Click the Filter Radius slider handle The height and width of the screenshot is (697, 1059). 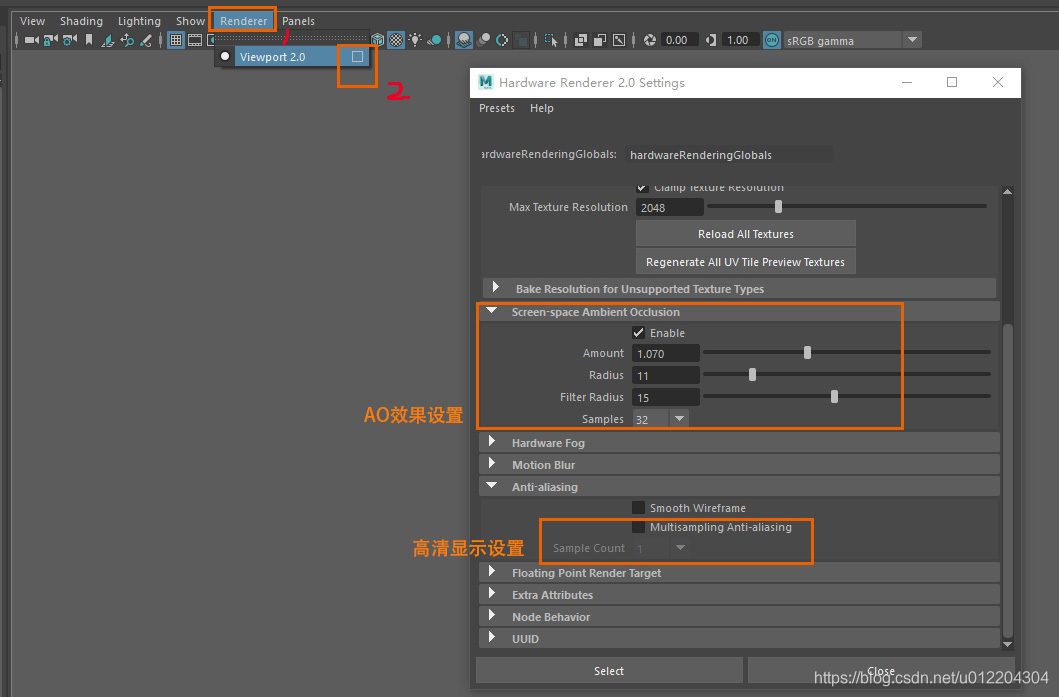pos(834,396)
